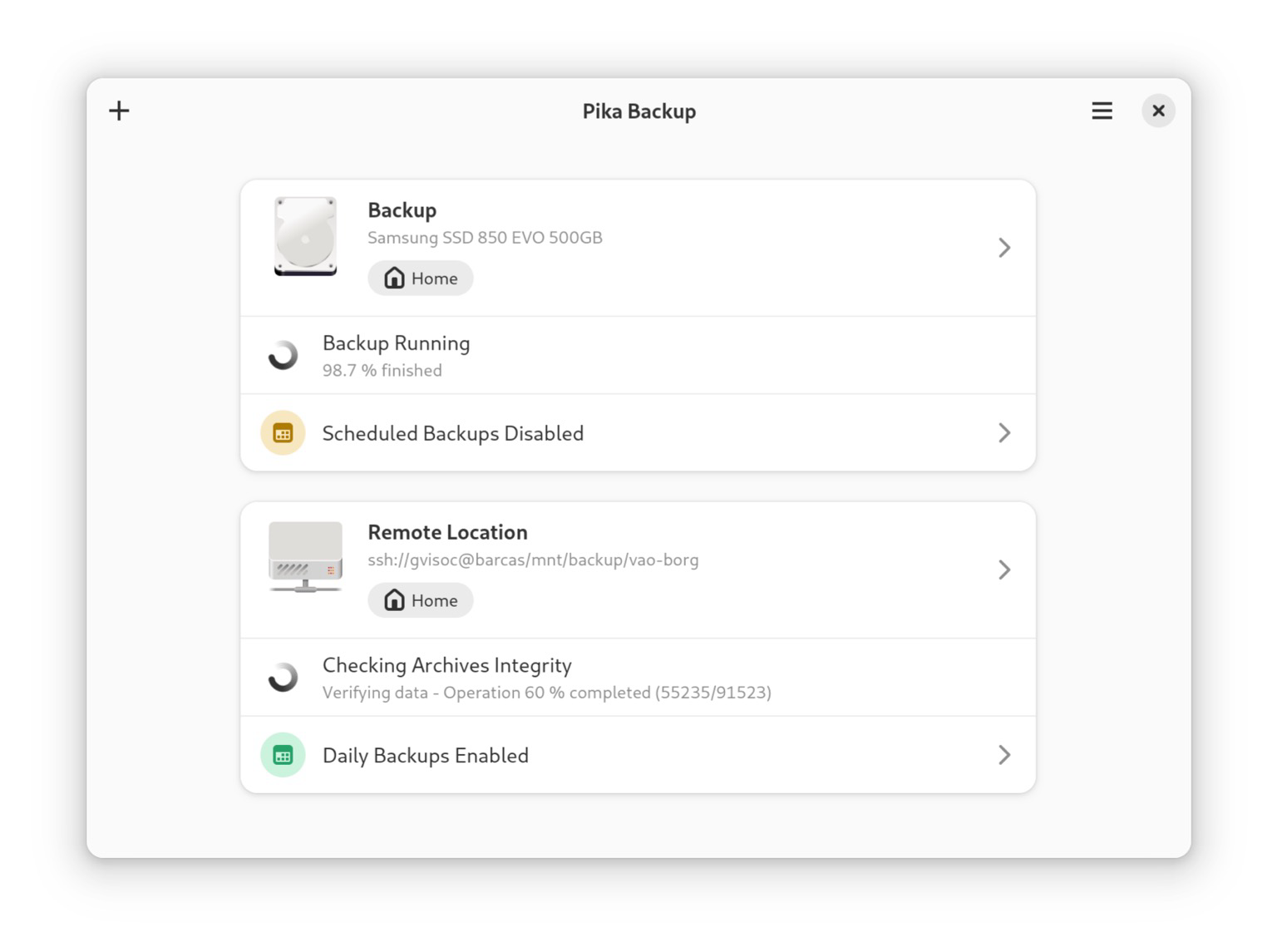This screenshot has height=952, width=1277.
Task: Click the green daily backups calendar icon
Action: 283,755
